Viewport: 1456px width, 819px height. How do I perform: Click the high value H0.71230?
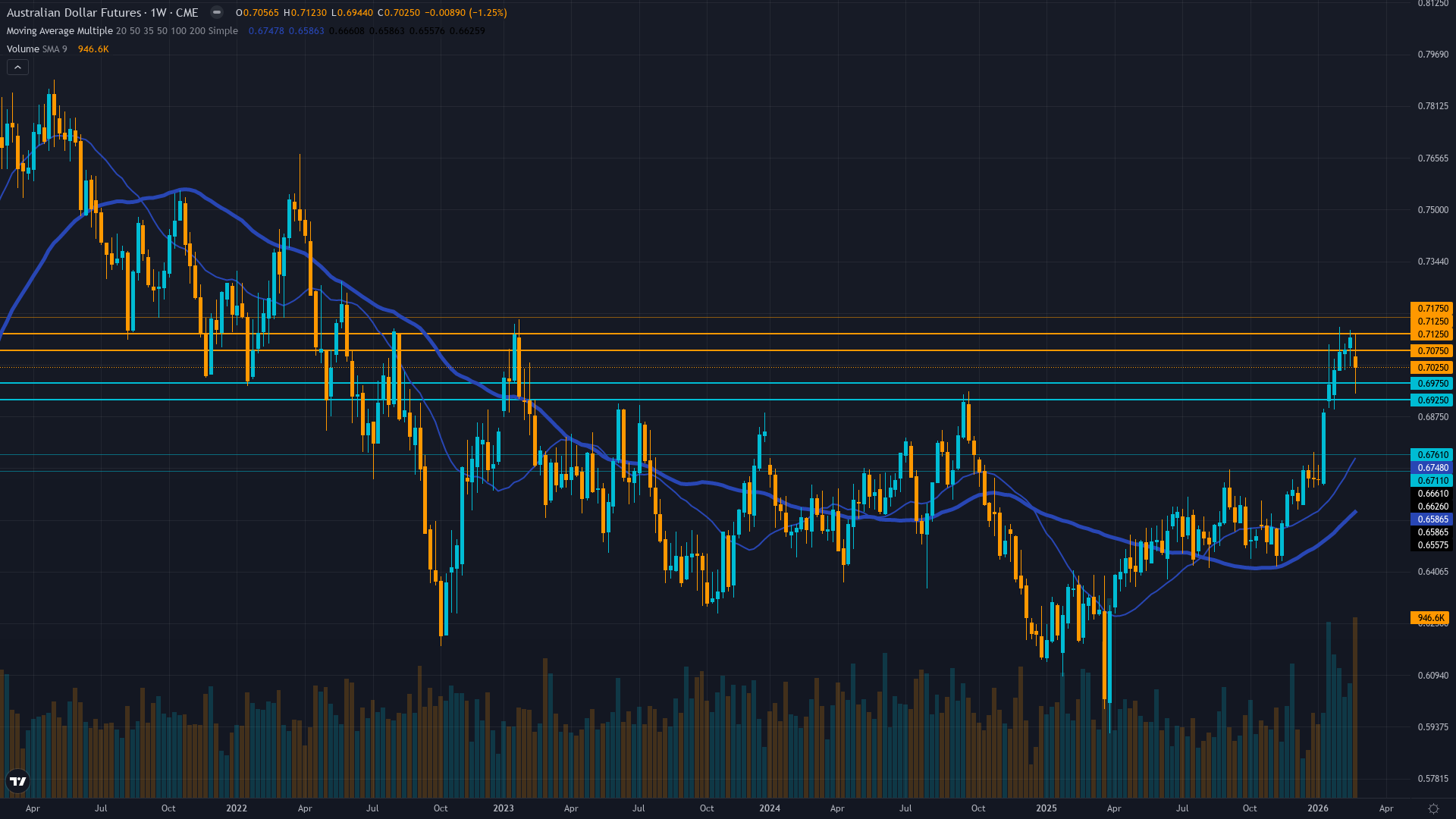click(305, 13)
